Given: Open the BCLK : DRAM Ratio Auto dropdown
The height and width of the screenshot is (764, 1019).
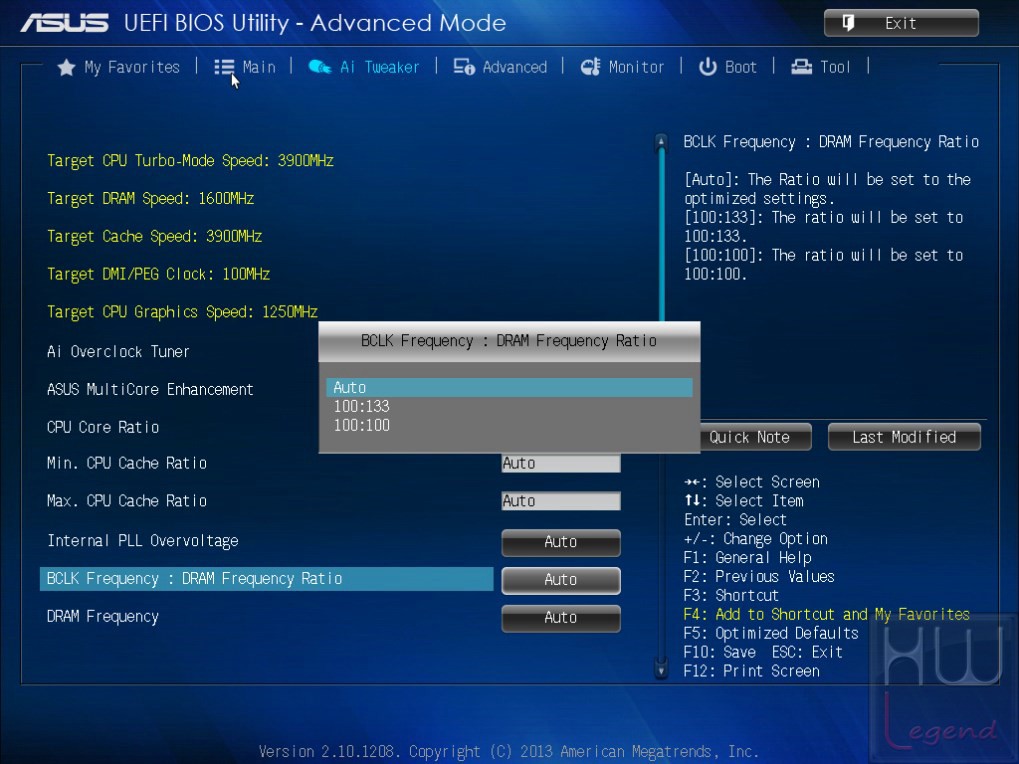Looking at the screenshot, I should tap(561, 579).
